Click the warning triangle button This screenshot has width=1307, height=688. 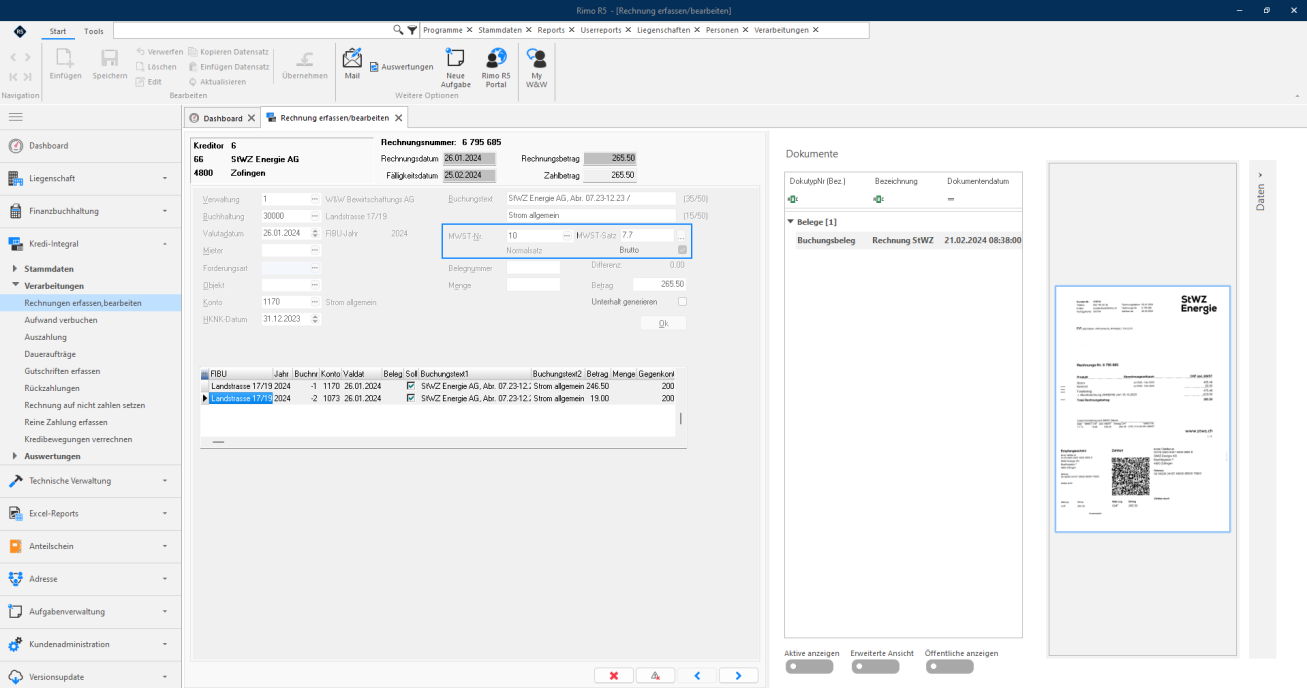click(655, 675)
